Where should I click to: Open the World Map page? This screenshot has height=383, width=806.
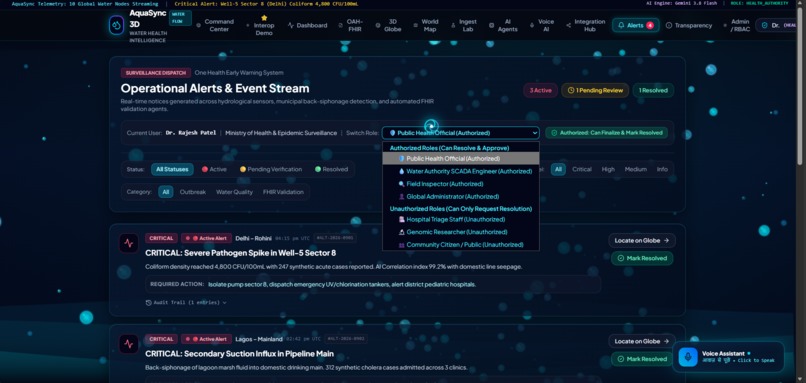pos(426,25)
